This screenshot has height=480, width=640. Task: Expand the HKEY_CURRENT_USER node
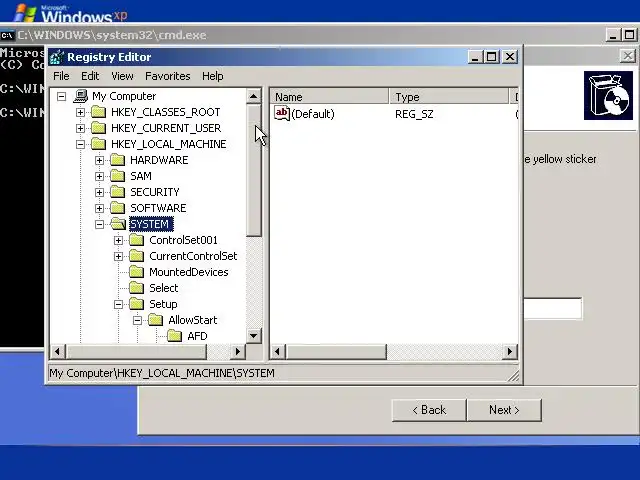click(80, 128)
